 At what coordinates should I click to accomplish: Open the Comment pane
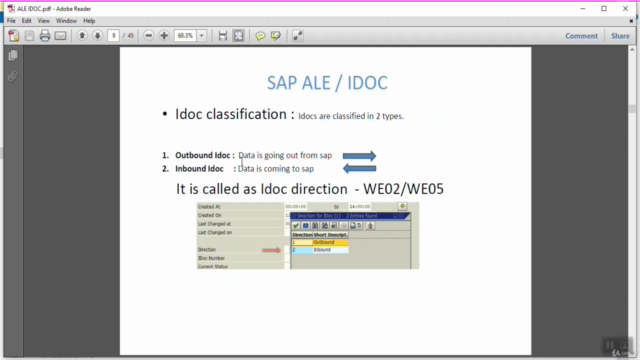[x=581, y=36]
